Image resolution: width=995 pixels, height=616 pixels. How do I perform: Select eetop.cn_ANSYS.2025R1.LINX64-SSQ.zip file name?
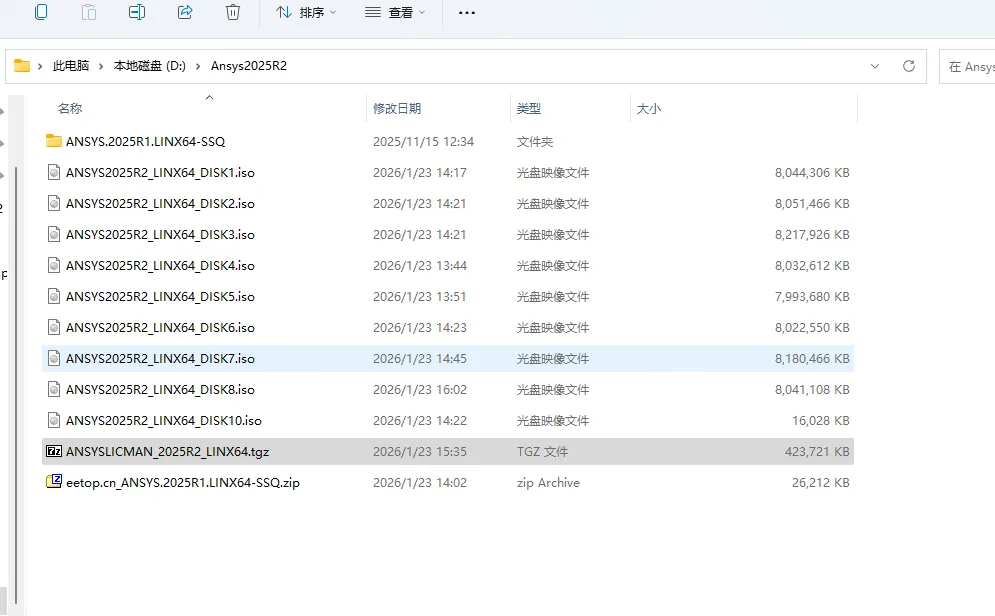coord(183,483)
